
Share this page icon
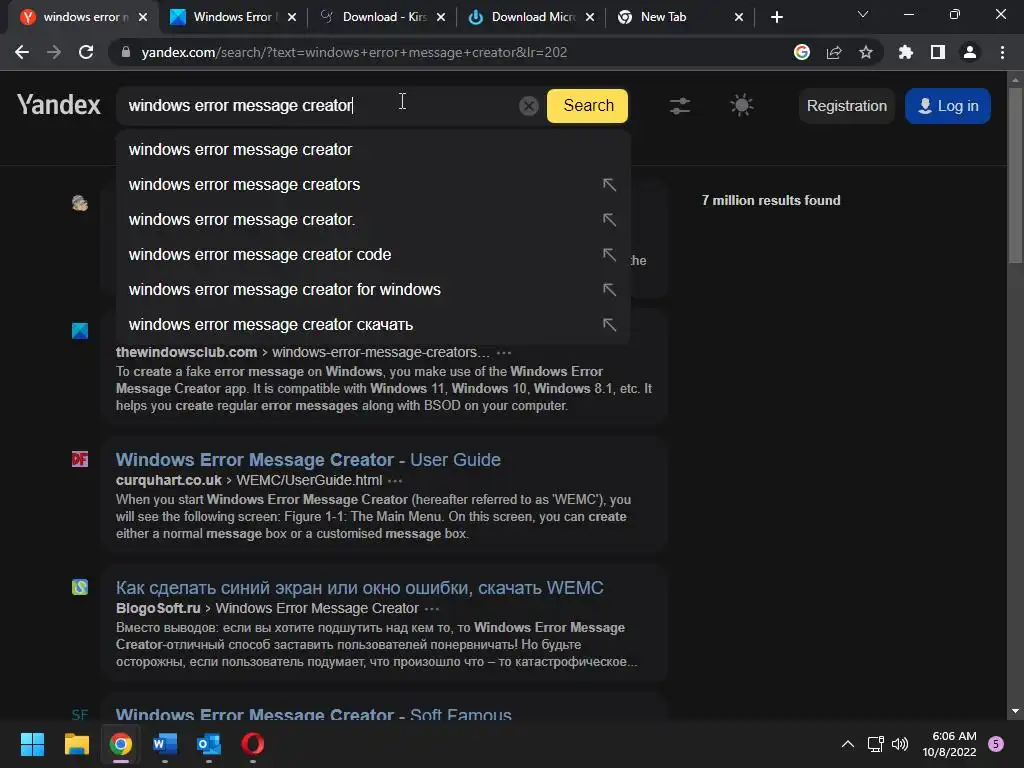tap(834, 52)
